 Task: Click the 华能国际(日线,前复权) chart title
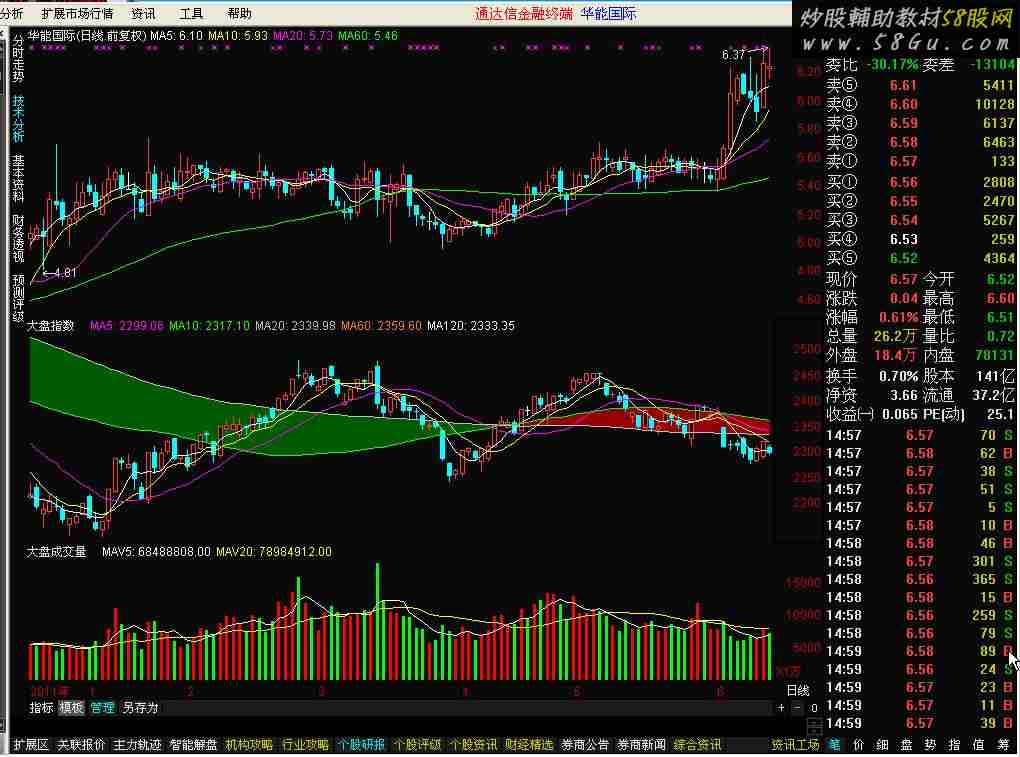click(x=87, y=36)
